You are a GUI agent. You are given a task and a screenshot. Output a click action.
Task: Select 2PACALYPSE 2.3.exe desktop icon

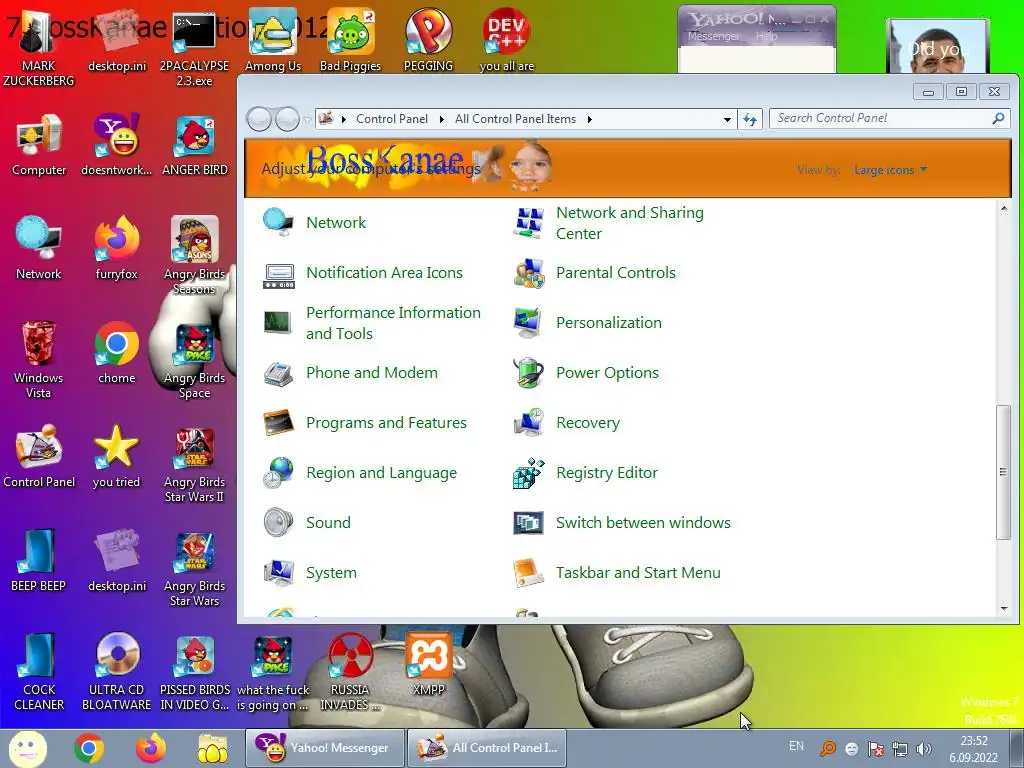pyautogui.click(x=195, y=49)
